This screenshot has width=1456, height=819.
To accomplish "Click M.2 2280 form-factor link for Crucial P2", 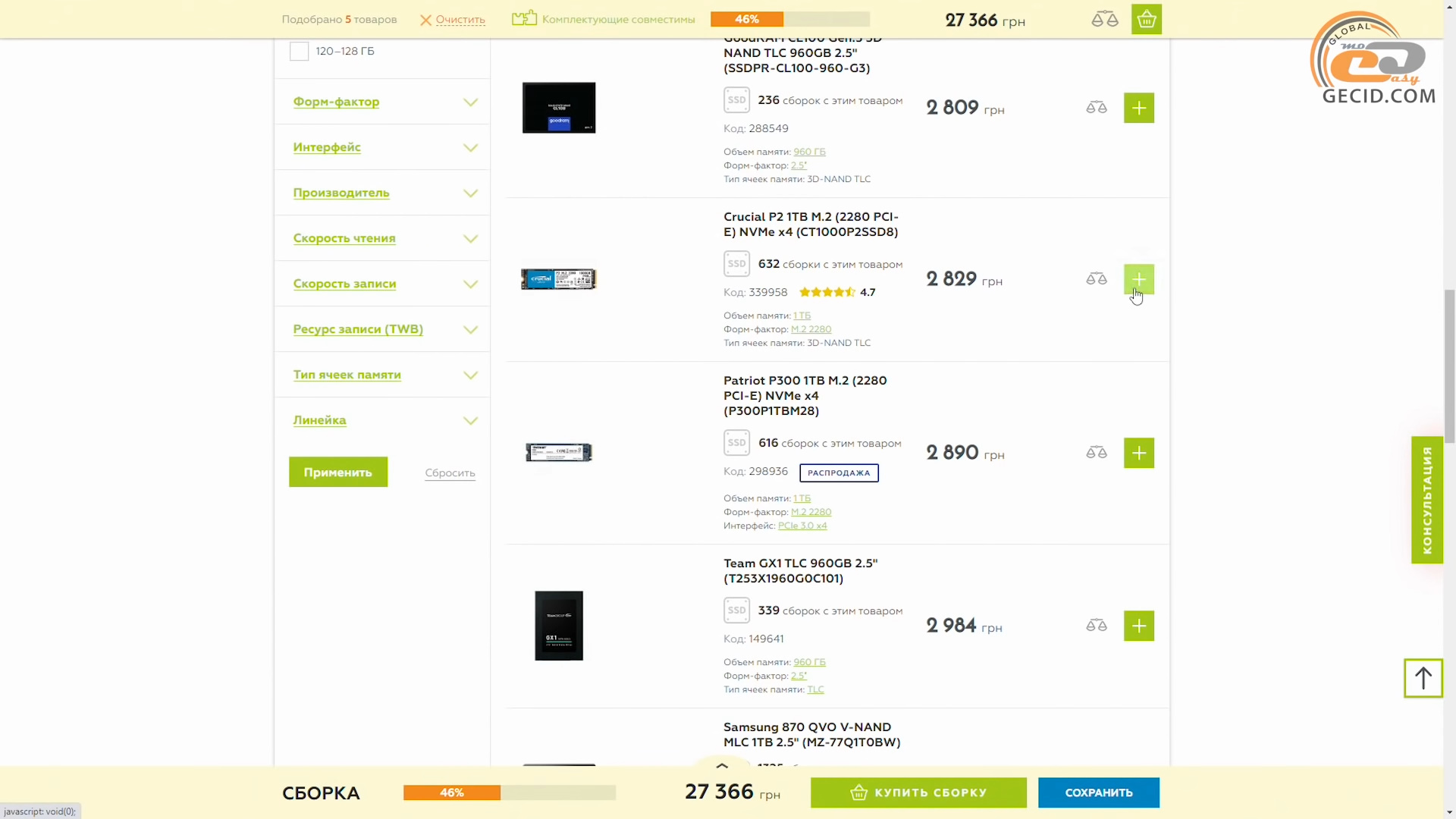I will 811,329.
